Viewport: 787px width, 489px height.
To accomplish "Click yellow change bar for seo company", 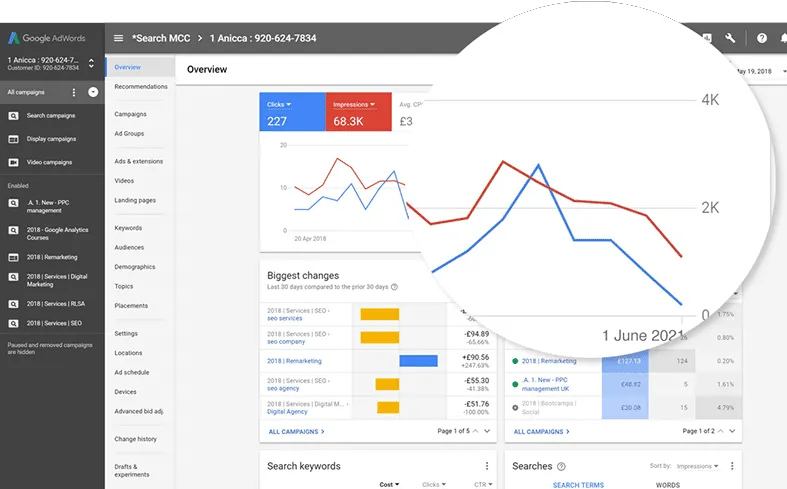I will coord(380,337).
